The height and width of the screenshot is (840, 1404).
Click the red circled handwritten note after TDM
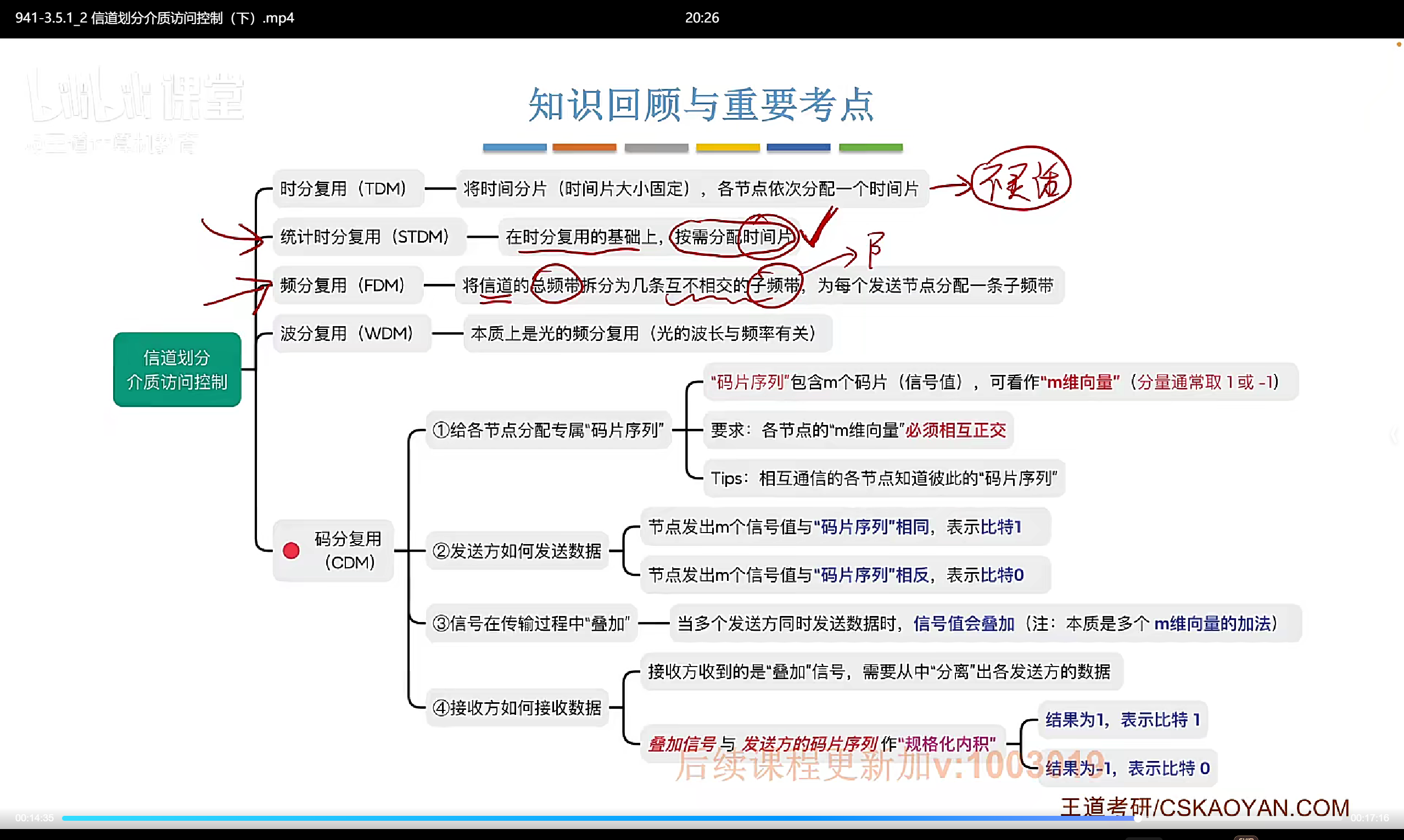(1021, 180)
